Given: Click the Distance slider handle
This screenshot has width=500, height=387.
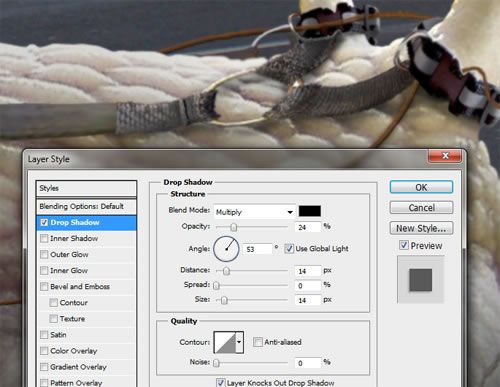Looking at the screenshot, I should 226,271.
